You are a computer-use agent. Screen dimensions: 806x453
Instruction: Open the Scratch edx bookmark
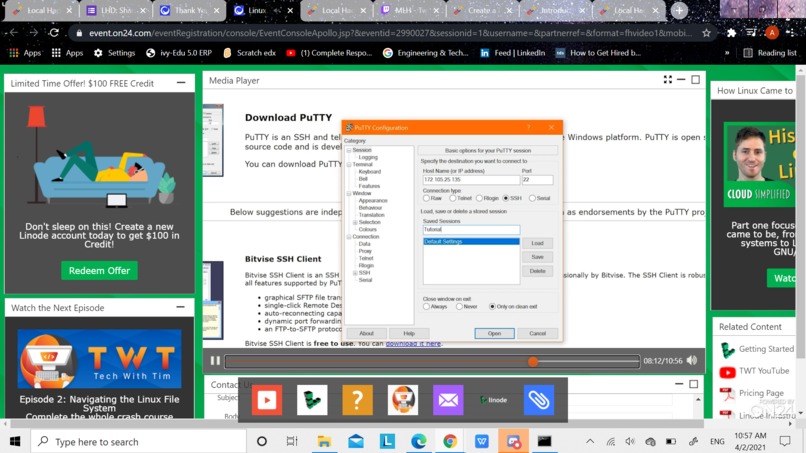pyautogui.click(x=249, y=52)
